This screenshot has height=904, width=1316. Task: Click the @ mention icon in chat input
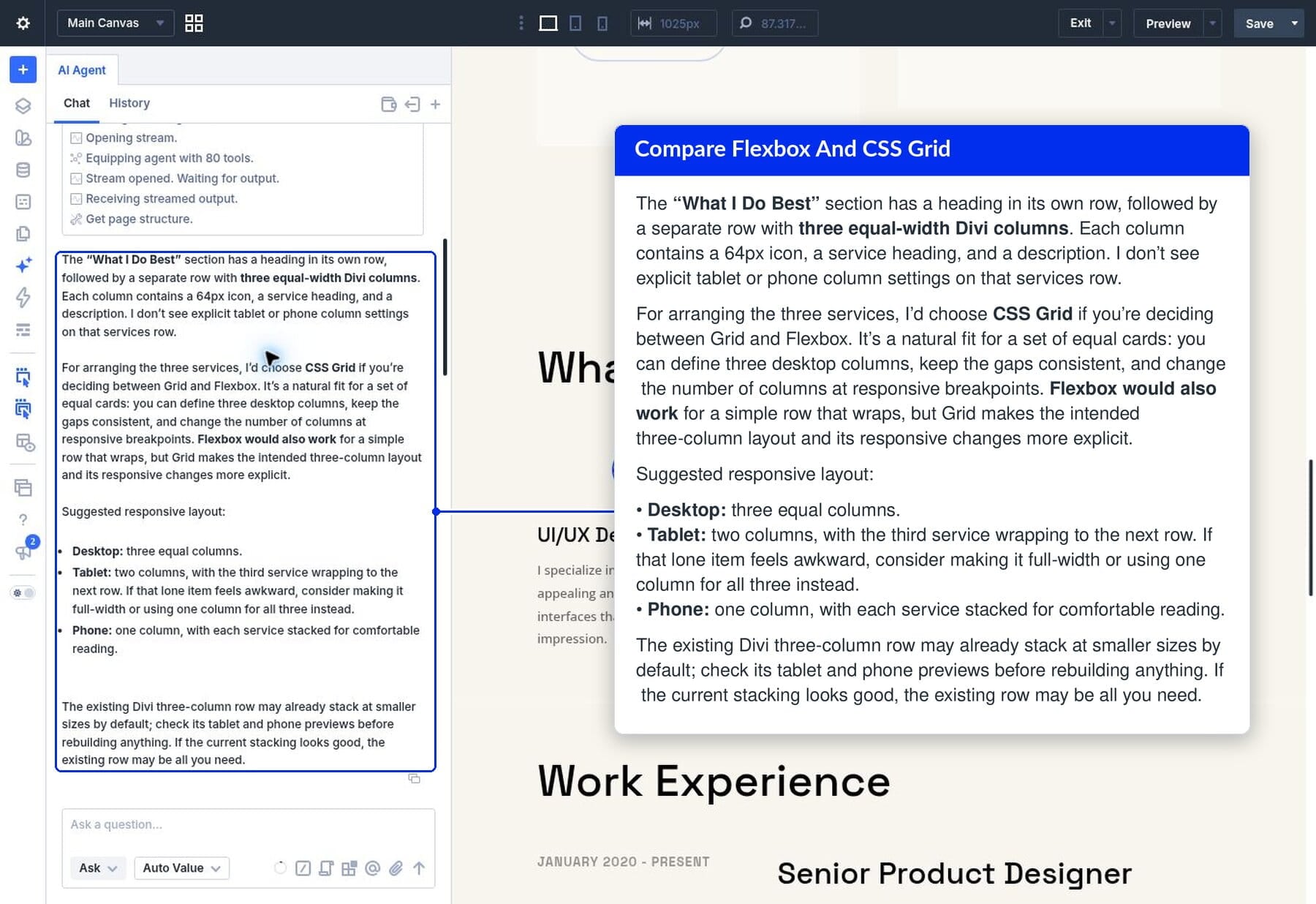373,868
